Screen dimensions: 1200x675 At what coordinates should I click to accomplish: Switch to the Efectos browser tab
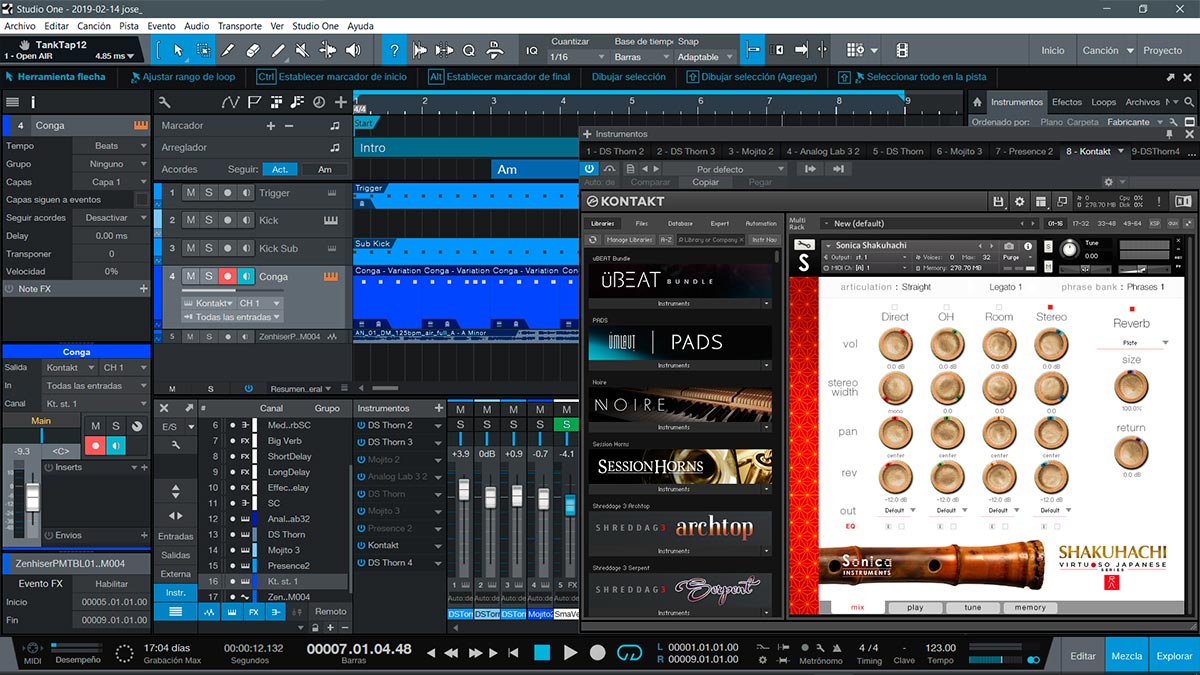[1066, 102]
